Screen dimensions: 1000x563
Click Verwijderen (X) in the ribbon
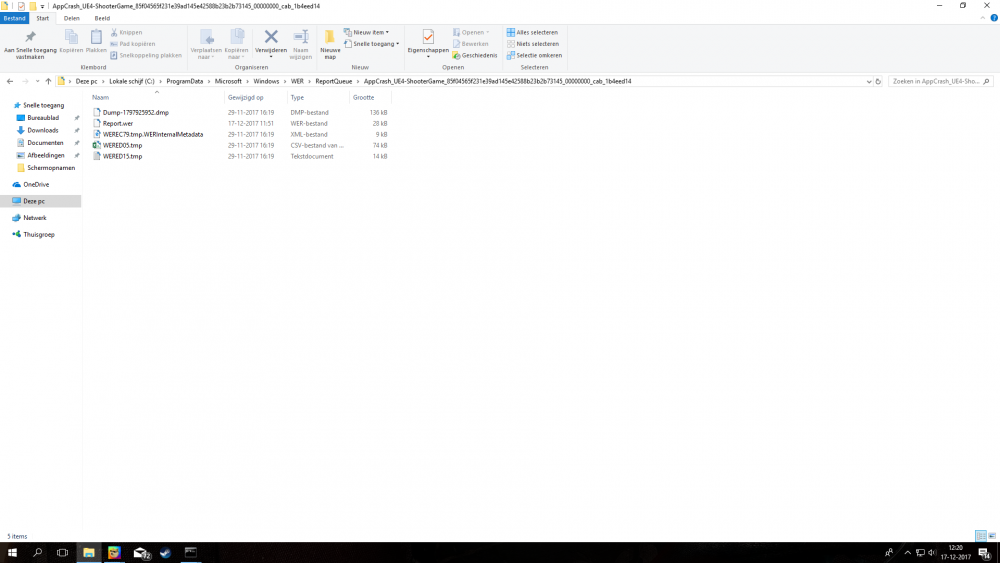(271, 41)
